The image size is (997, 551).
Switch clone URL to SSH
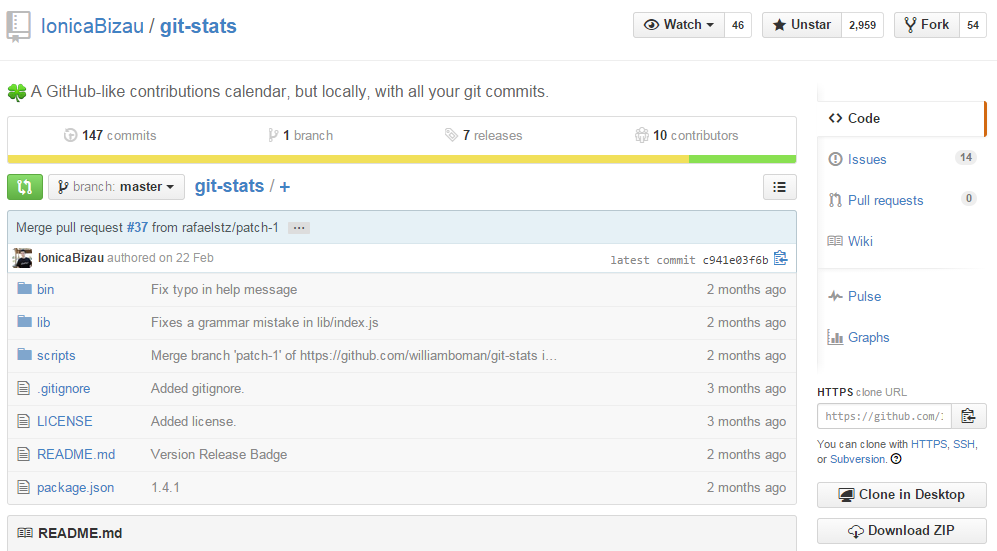tap(963, 444)
